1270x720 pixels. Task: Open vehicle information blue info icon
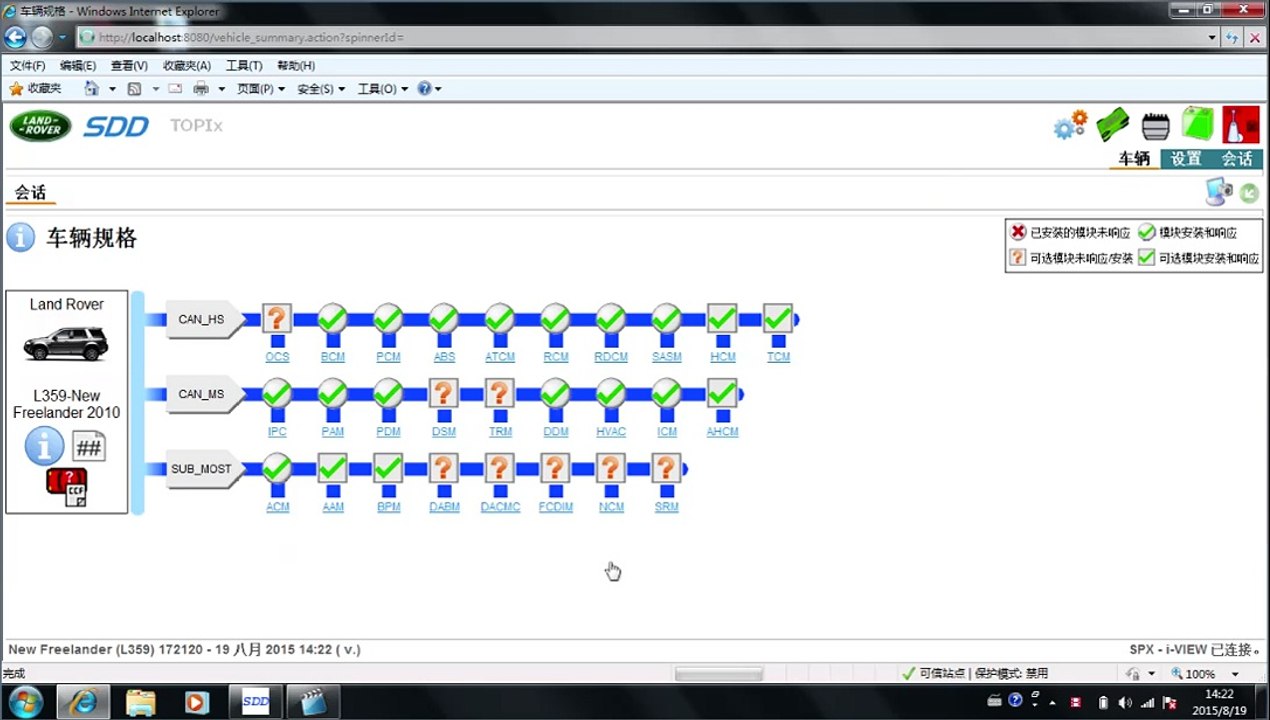[44, 446]
